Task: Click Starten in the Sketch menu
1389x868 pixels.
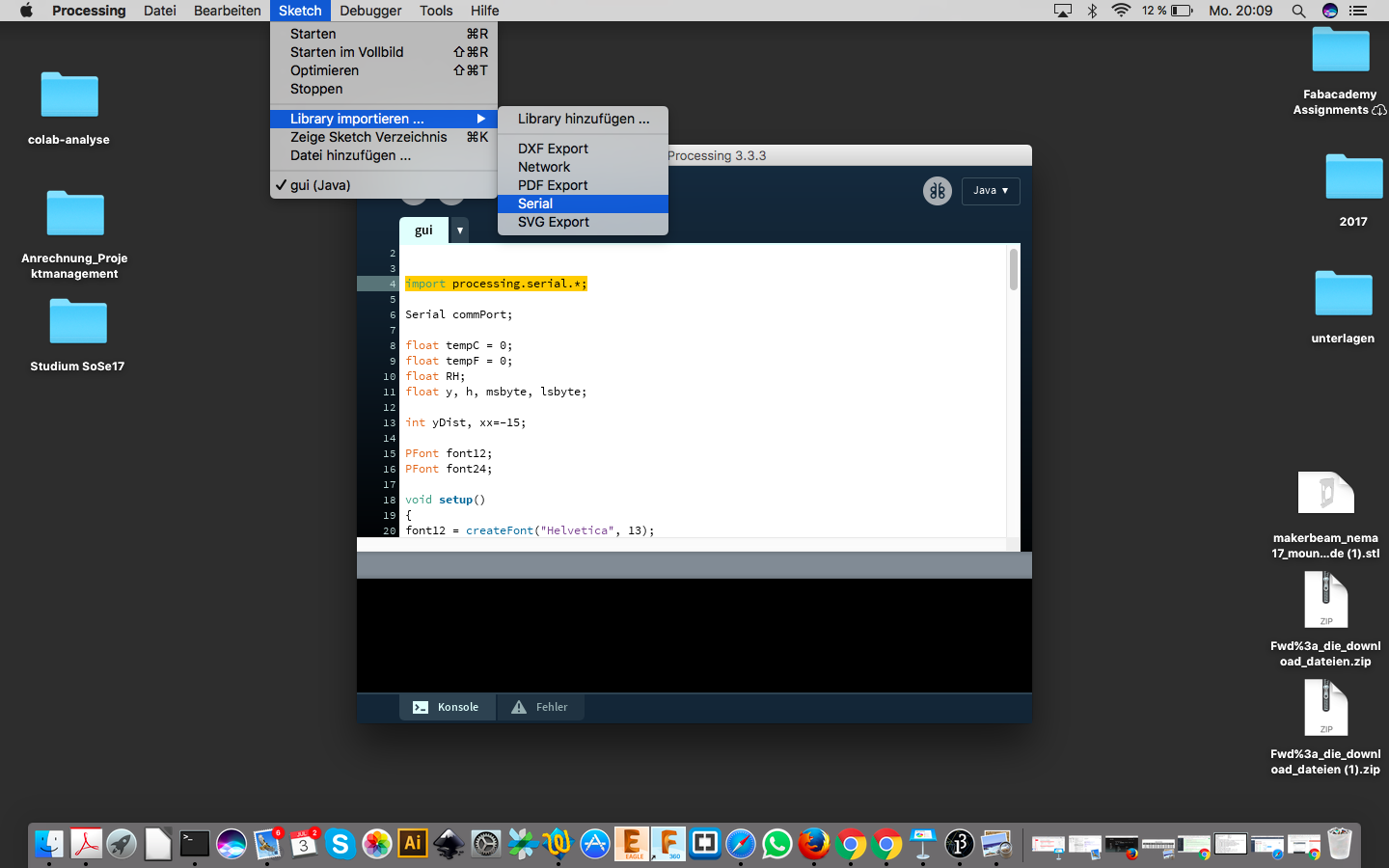Action: click(x=384, y=34)
